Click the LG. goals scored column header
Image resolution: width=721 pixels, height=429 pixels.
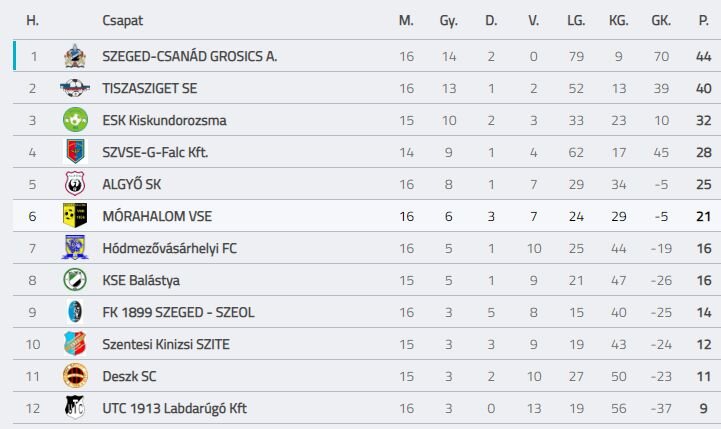[x=576, y=21]
